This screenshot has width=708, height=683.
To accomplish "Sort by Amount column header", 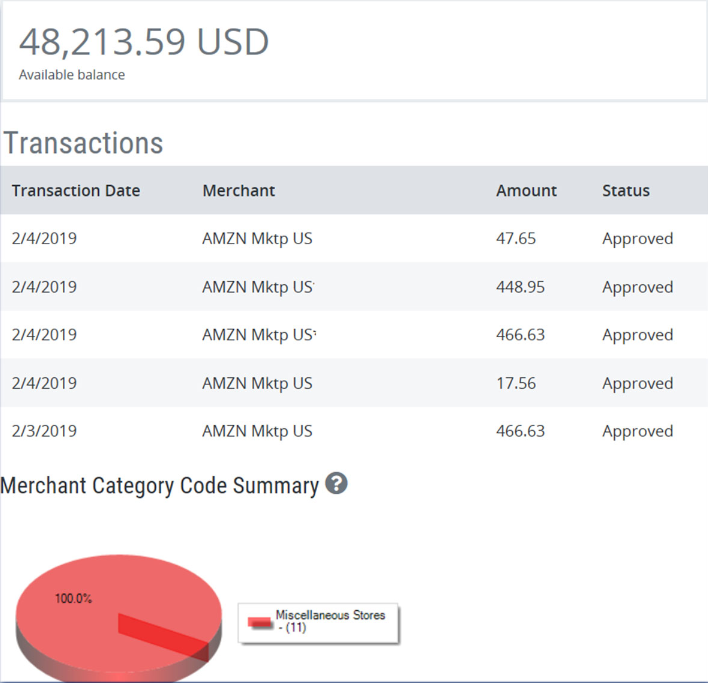I will (x=526, y=190).
